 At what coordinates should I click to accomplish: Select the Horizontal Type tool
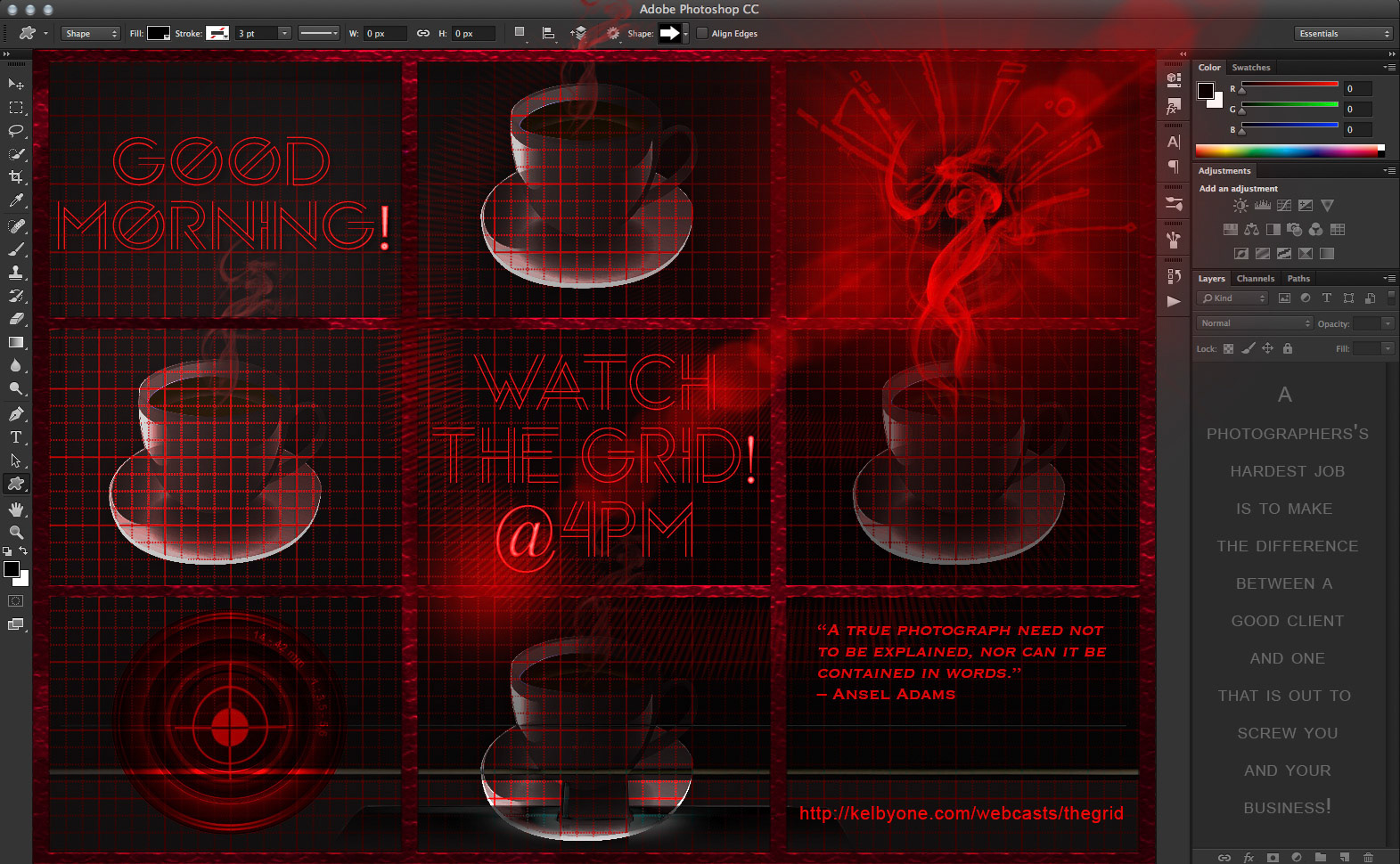coord(16,437)
